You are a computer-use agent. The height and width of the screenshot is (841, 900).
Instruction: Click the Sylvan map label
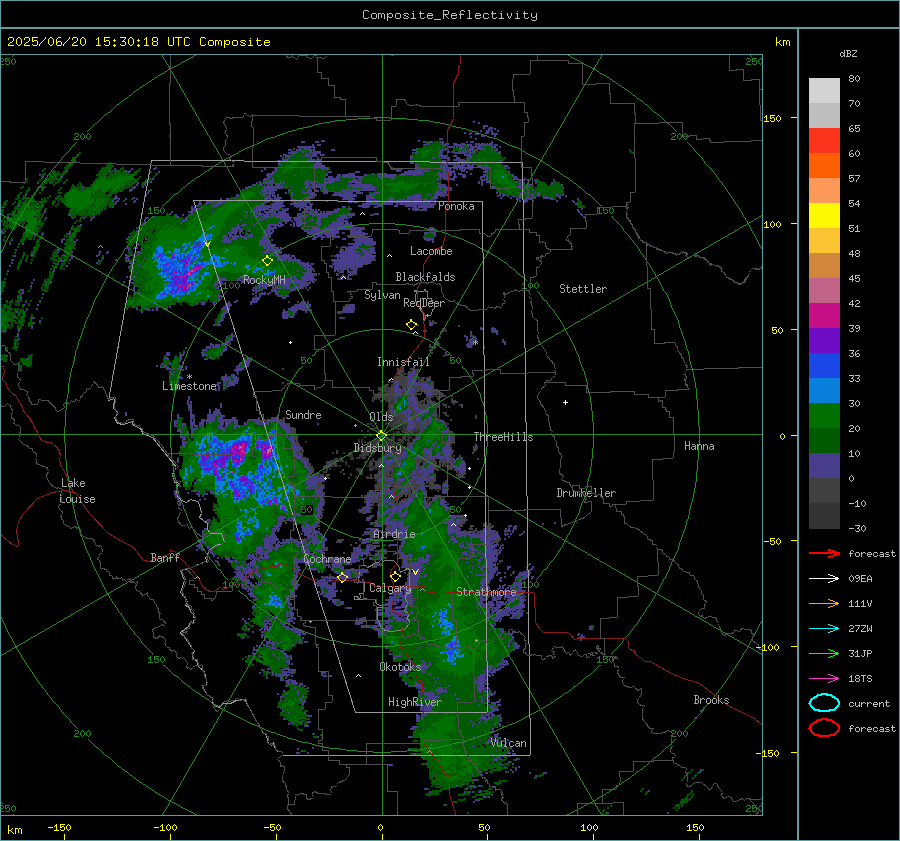[x=382, y=295]
